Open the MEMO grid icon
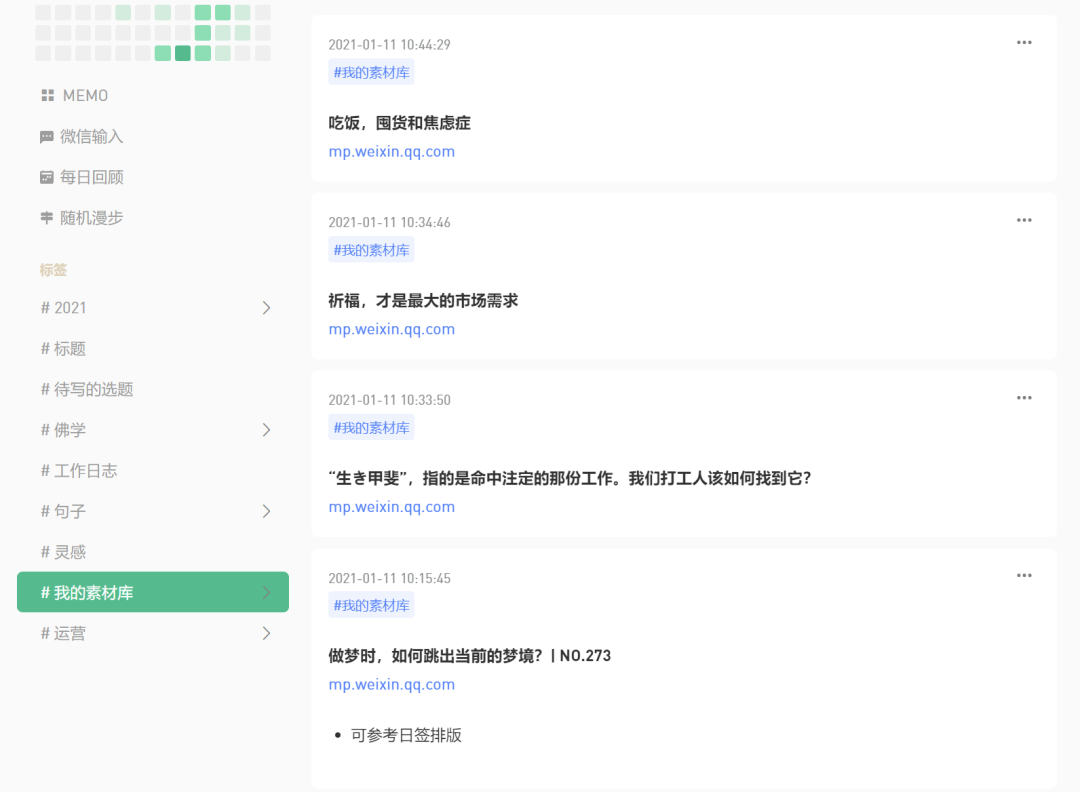This screenshot has height=792, width=1080. pyautogui.click(x=48, y=96)
